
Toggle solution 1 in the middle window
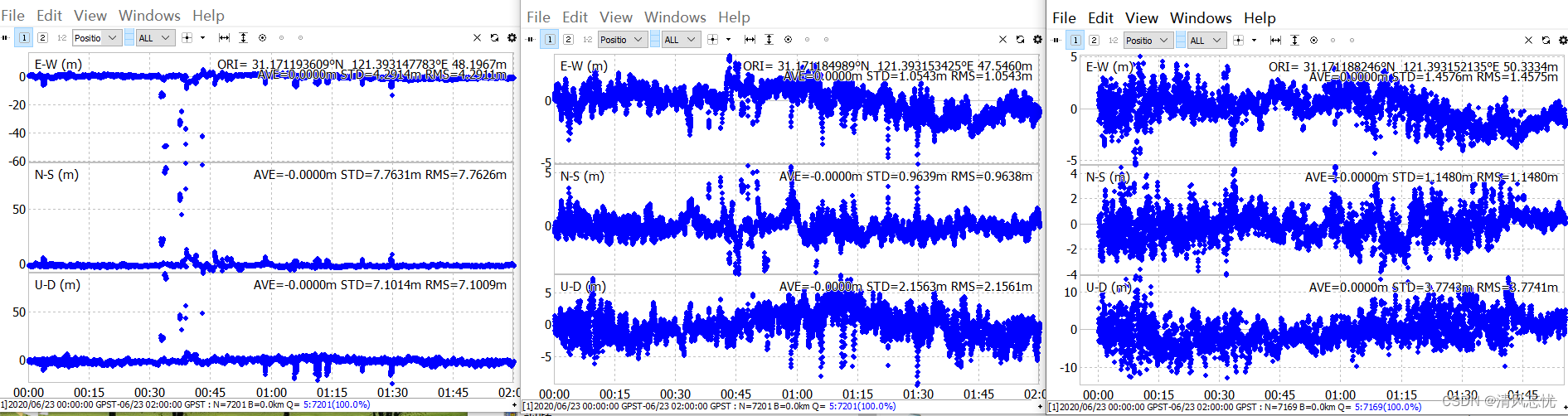tap(550, 39)
